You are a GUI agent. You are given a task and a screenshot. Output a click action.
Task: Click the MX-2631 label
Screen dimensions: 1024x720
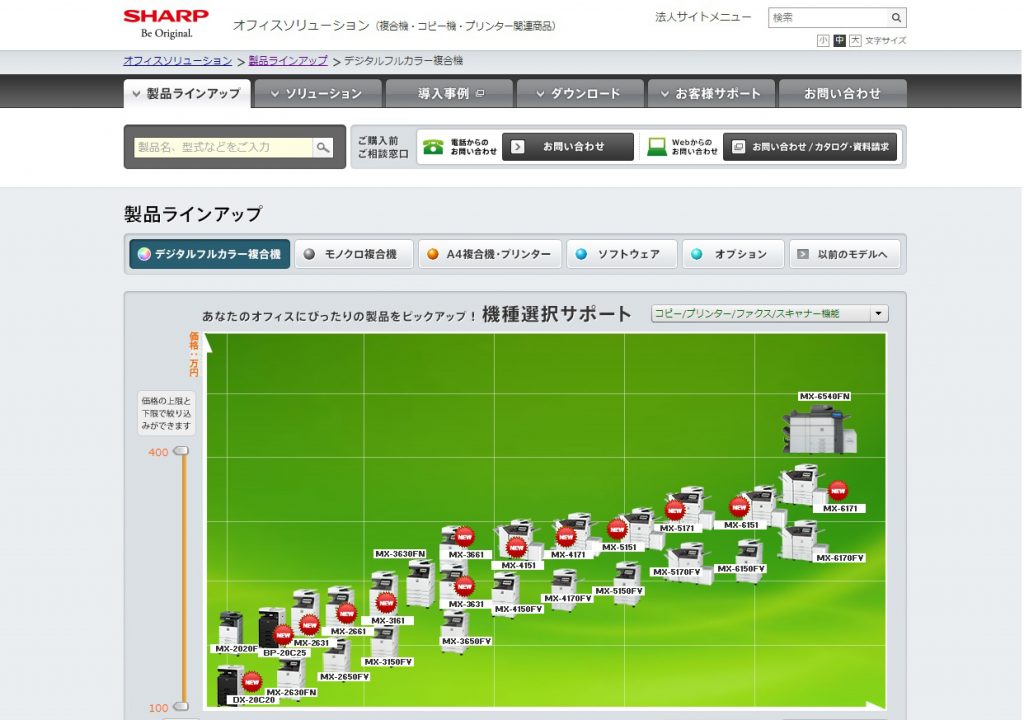pyautogui.click(x=312, y=643)
